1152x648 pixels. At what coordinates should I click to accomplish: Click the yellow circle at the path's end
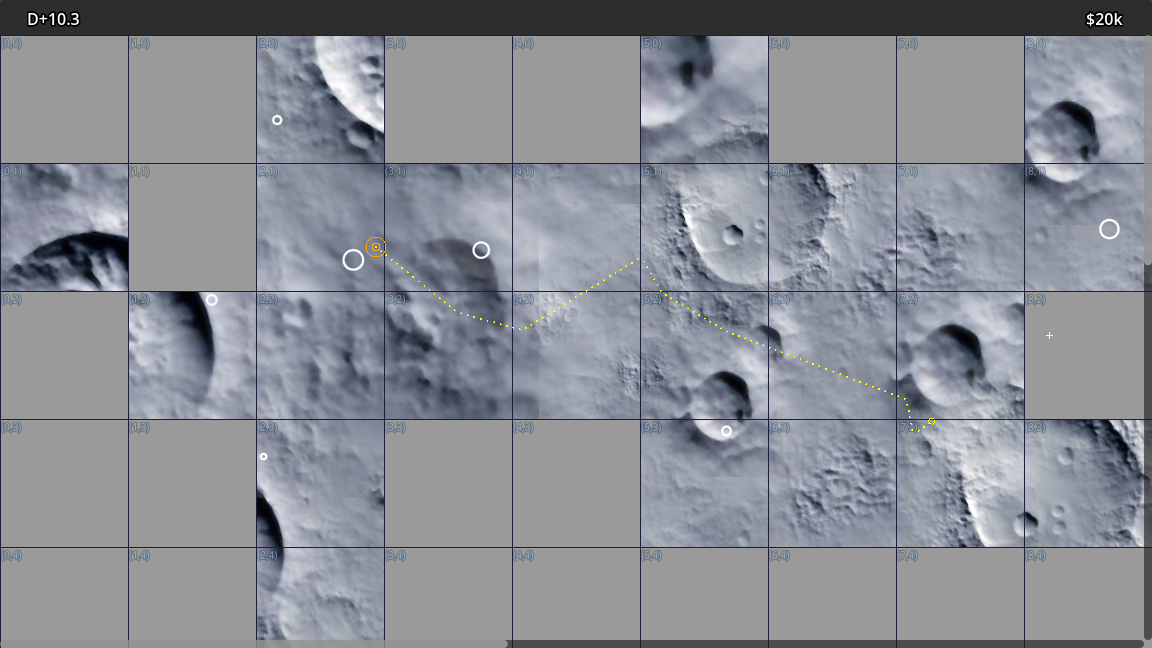pyautogui.click(x=931, y=422)
